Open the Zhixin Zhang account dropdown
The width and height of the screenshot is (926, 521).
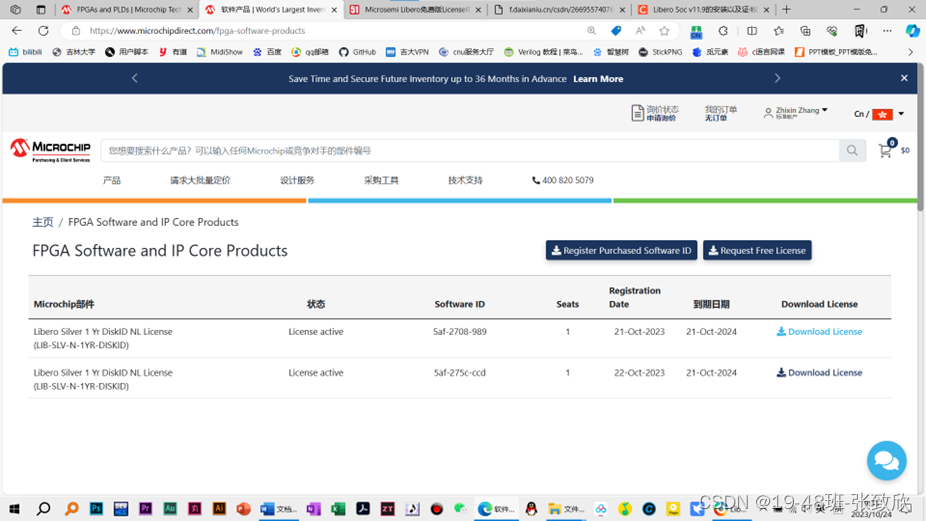click(796, 112)
